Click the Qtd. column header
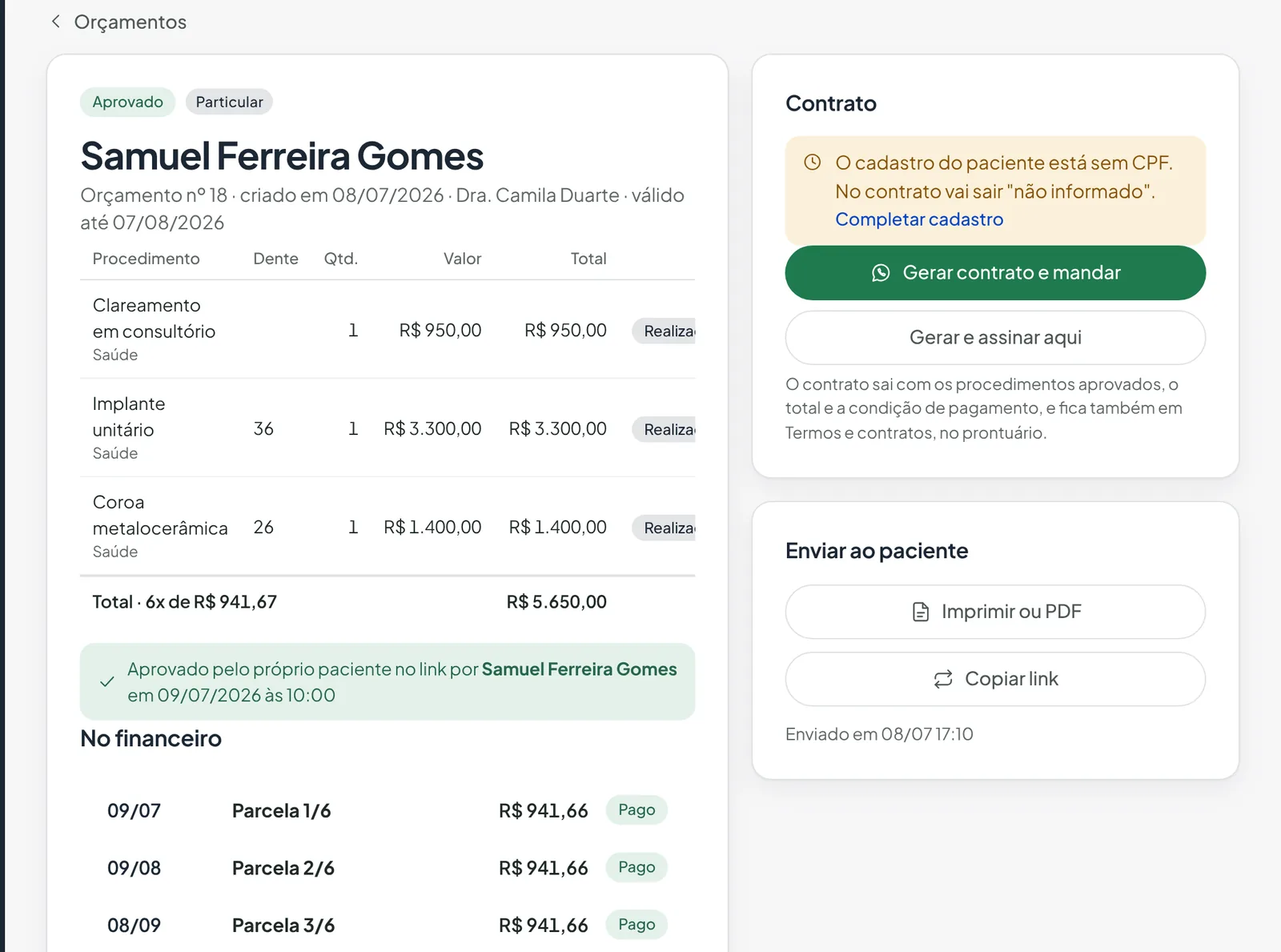 tap(341, 259)
